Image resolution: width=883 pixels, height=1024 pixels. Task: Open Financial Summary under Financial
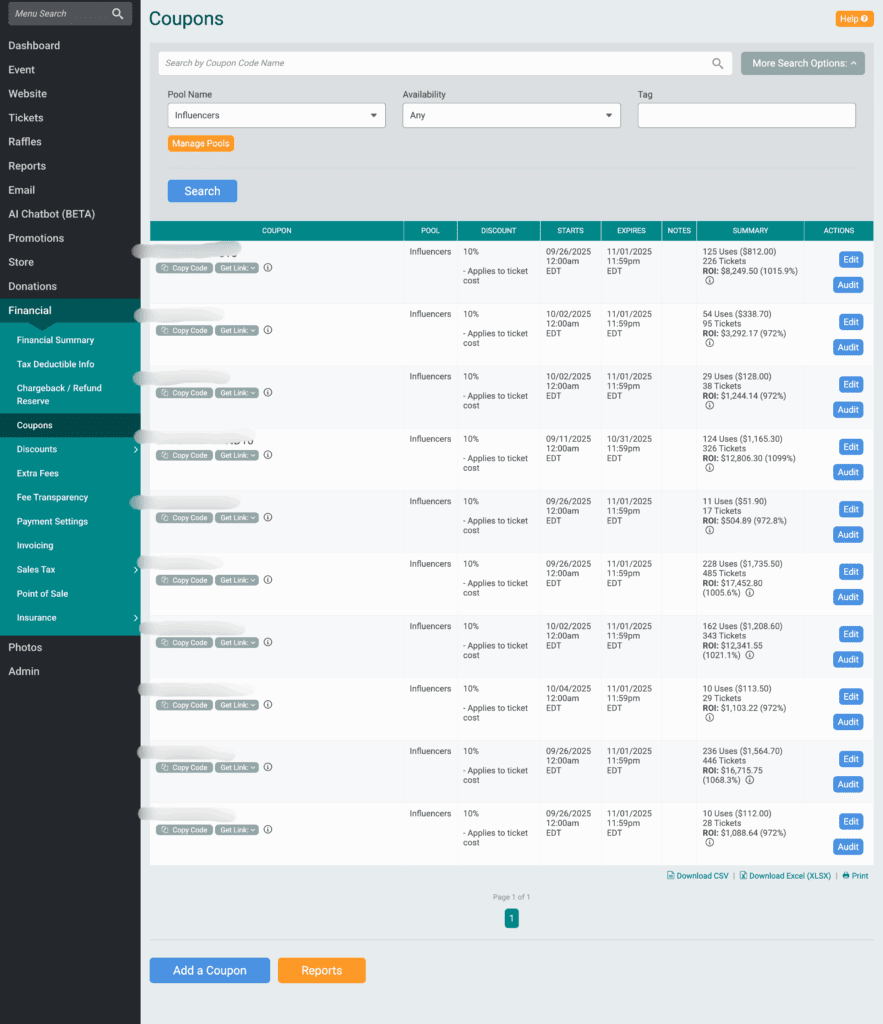click(57, 340)
